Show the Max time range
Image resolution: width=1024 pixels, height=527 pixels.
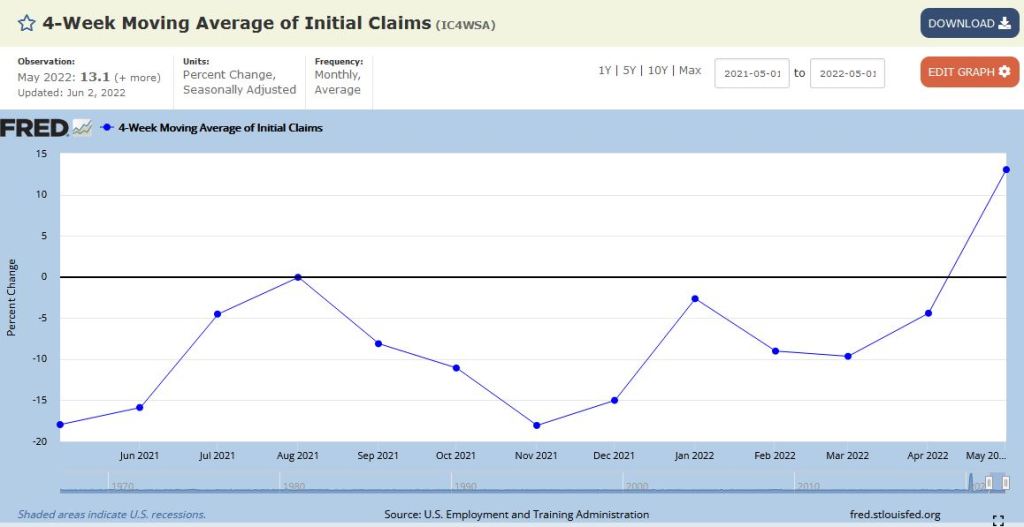[x=690, y=71]
